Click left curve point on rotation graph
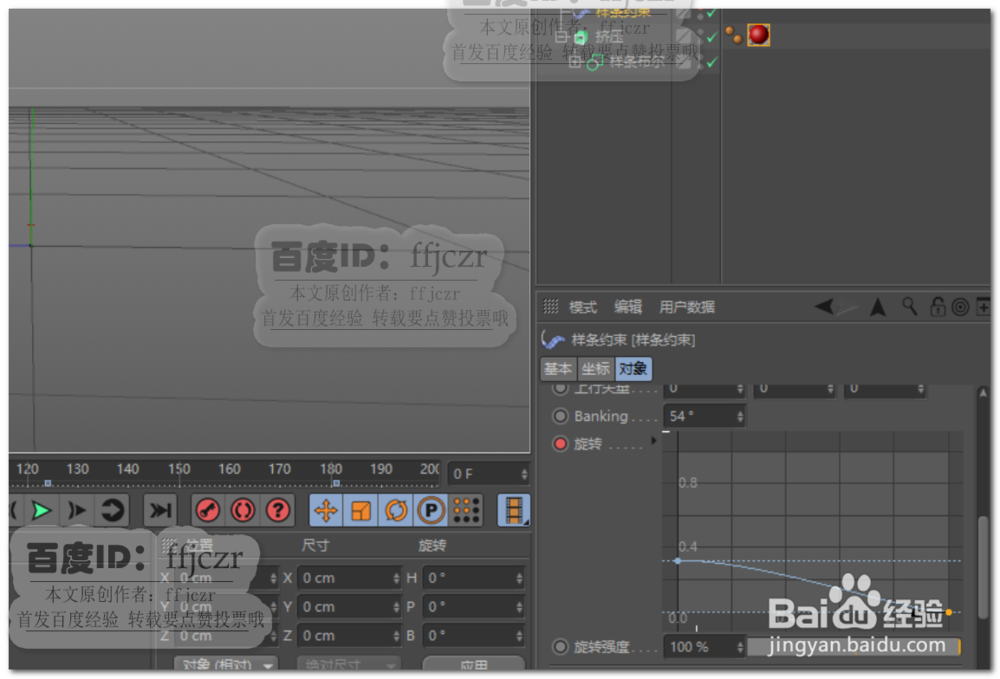This screenshot has height=679, width=1000. [x=677, y=561]
